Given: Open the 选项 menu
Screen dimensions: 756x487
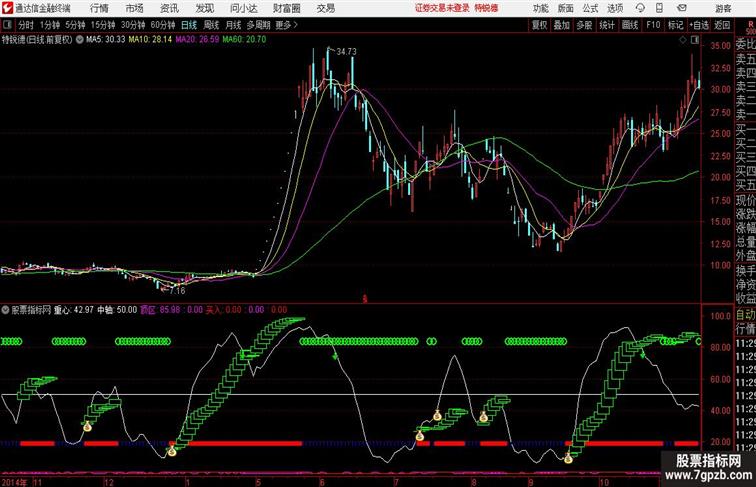Looking at the screenshot, I should [615, 8].
